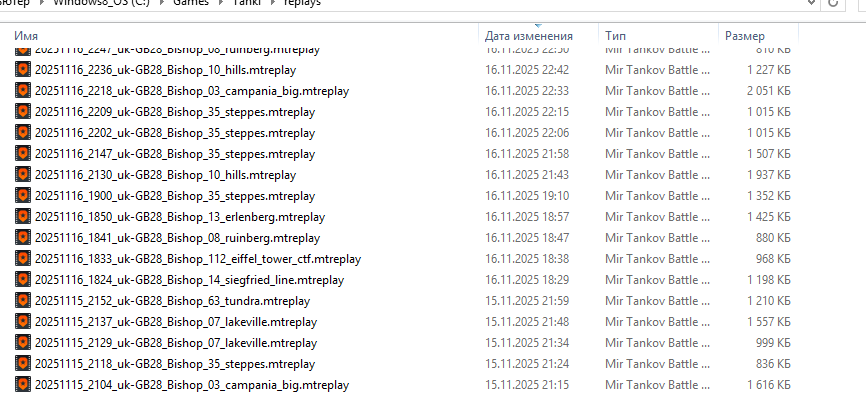Select file 20251116_2130_uk-GB28_Bishop_10_hills.mtreplay

click(x=165, y=175)
